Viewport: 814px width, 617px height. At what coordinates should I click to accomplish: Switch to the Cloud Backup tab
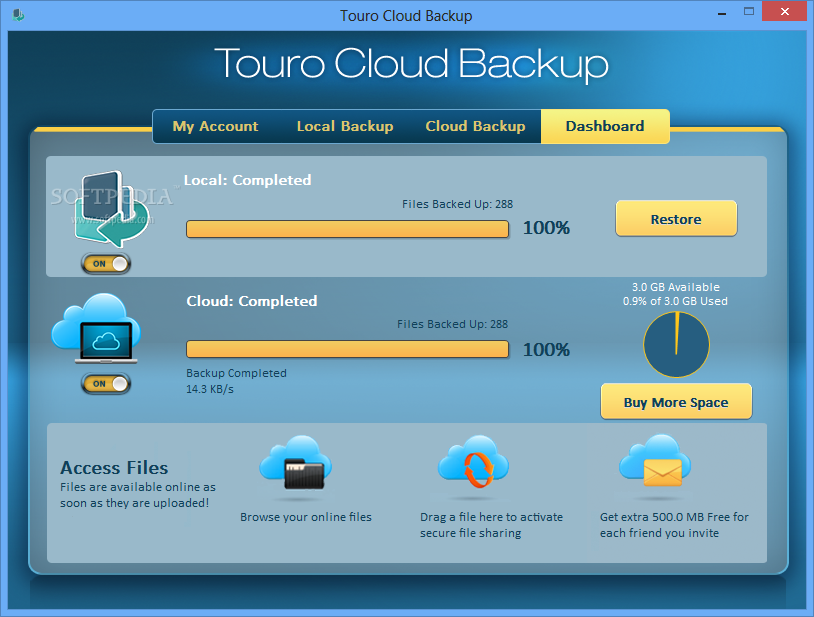[475, 126]
